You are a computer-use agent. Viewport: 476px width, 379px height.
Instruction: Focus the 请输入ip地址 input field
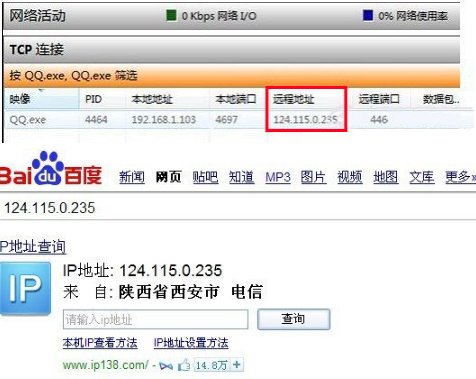point(155,319)
